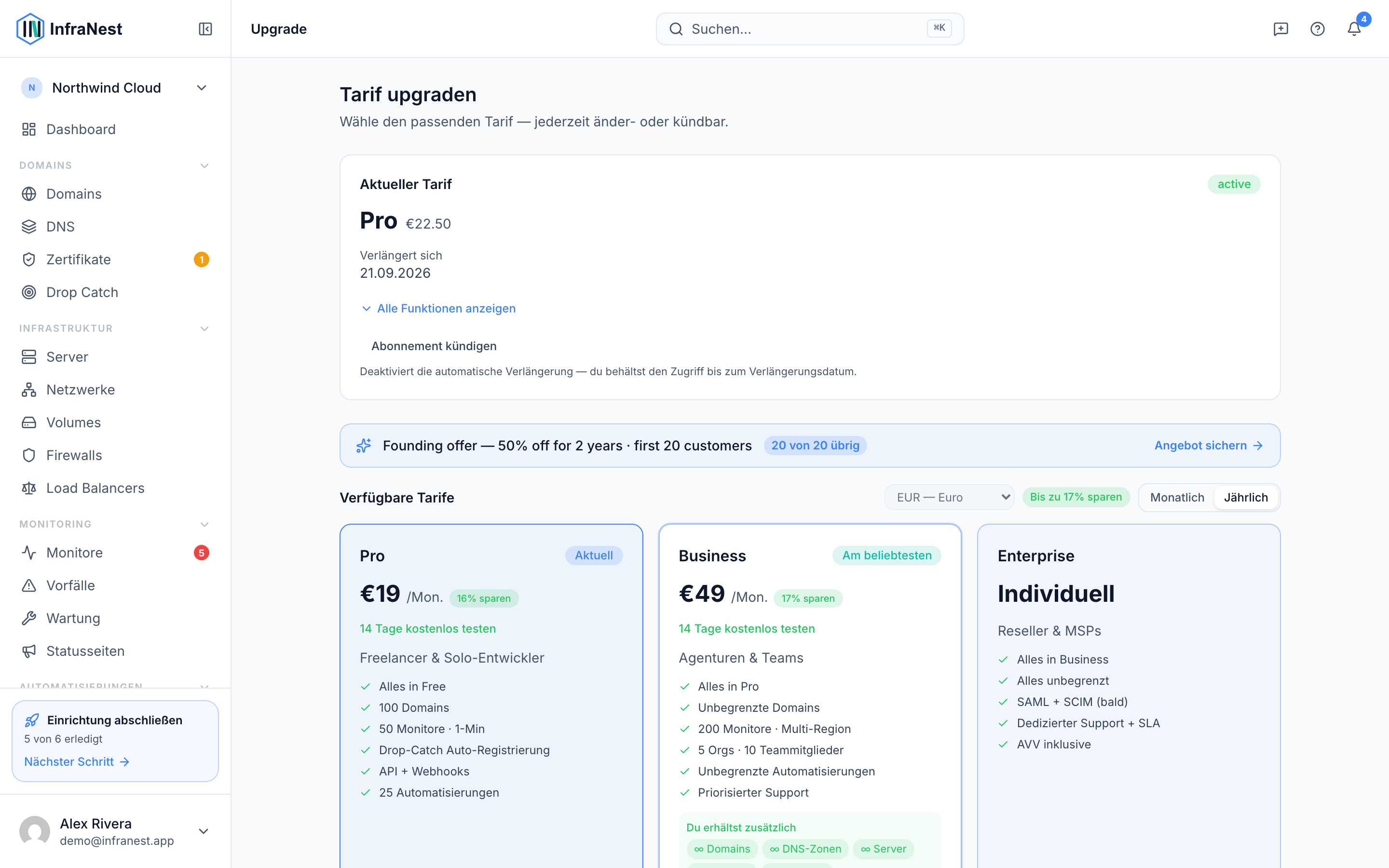
Task: Open the EUR — Euro currency dropdown
Action: [x=949, y=497]
